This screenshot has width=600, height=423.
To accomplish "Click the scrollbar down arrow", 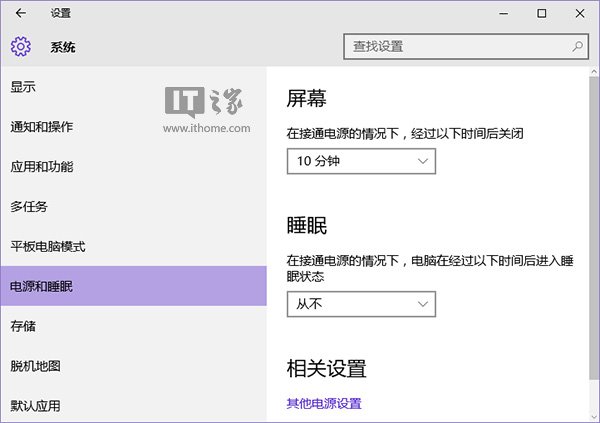I will click(x=594, y=416).
